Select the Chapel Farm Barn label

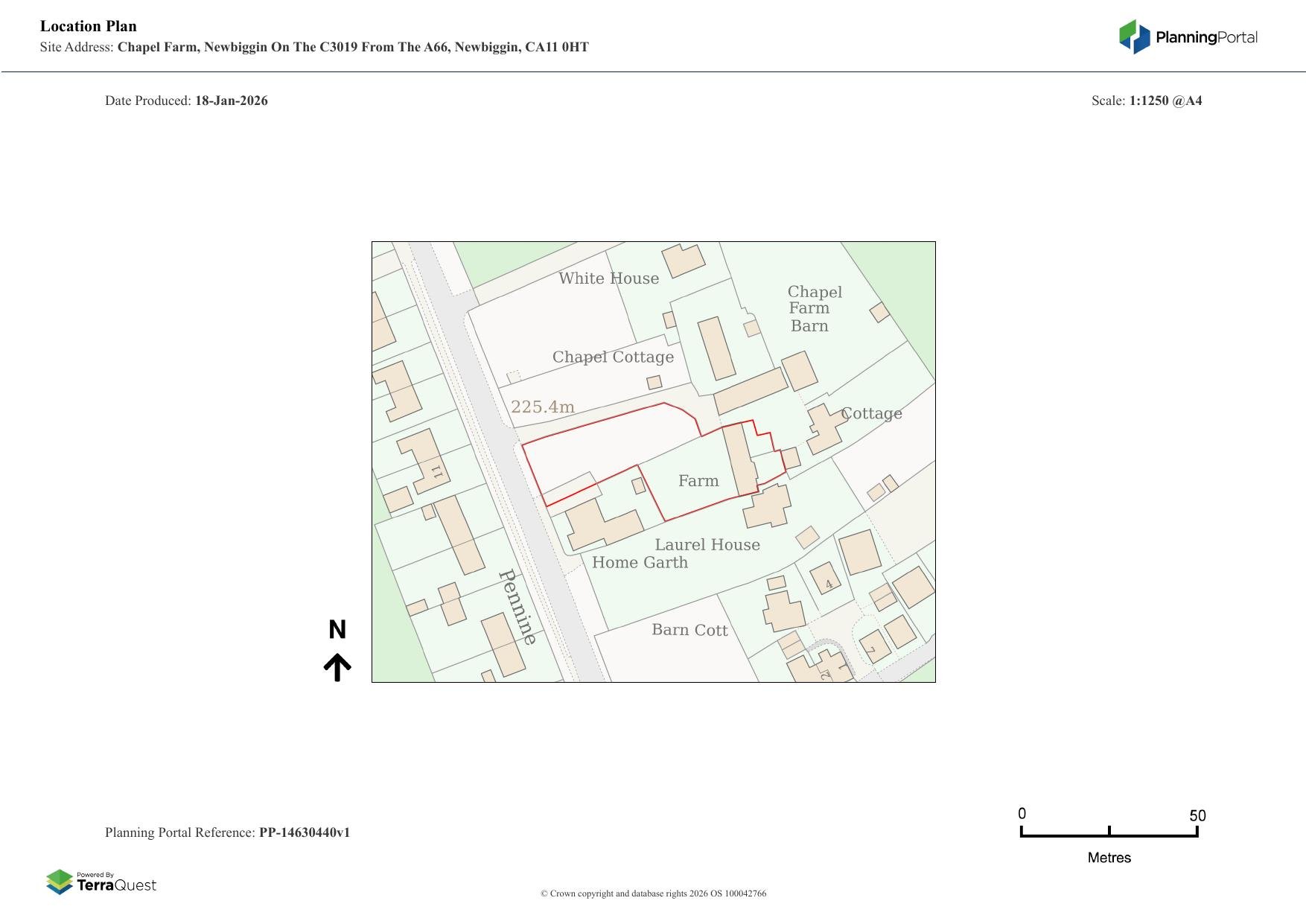(812, 309)
